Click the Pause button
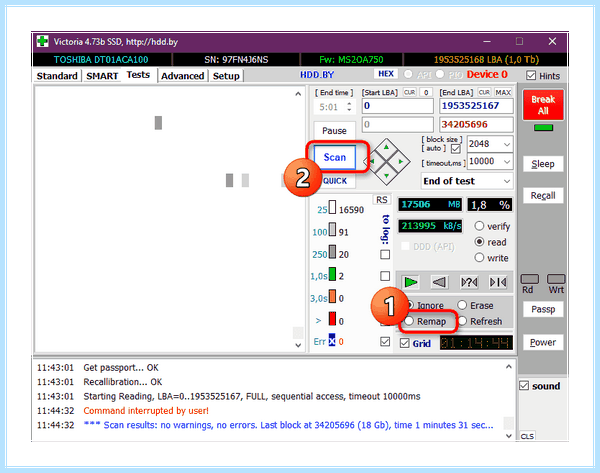The image size is (600, 473). pyautogui.click(x=334, y=130)
